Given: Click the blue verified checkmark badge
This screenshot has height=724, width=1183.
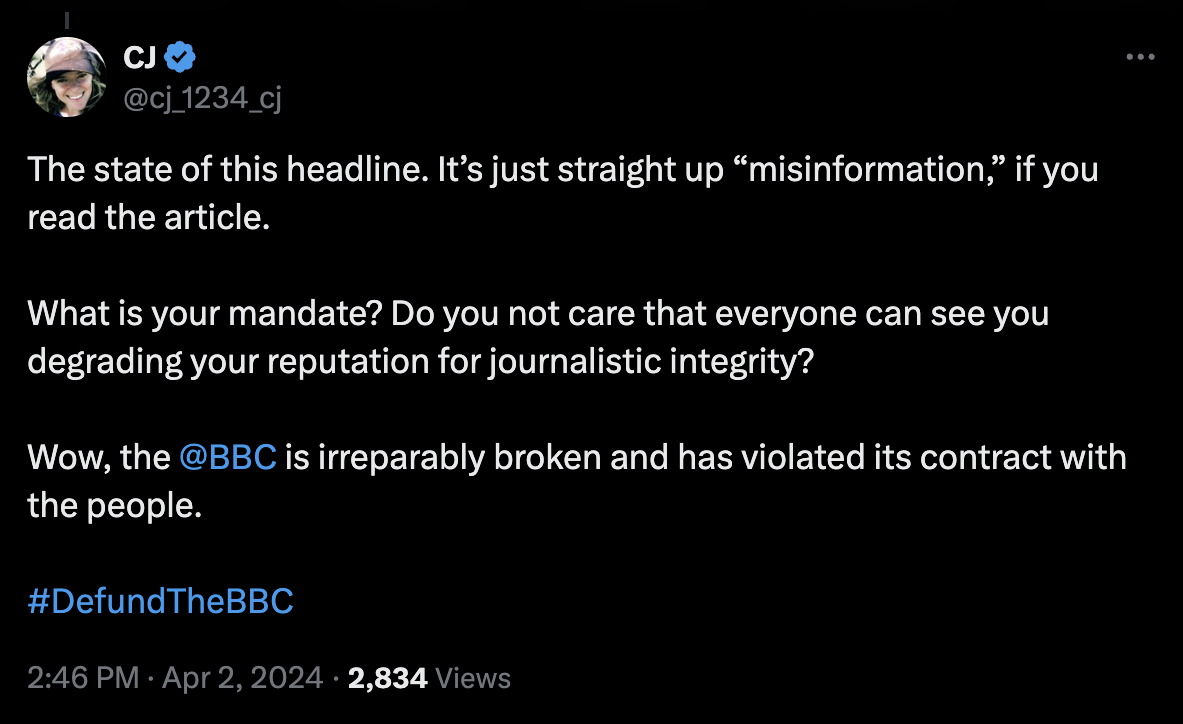Looking at the screenshot, I should (x=178, y=58).
